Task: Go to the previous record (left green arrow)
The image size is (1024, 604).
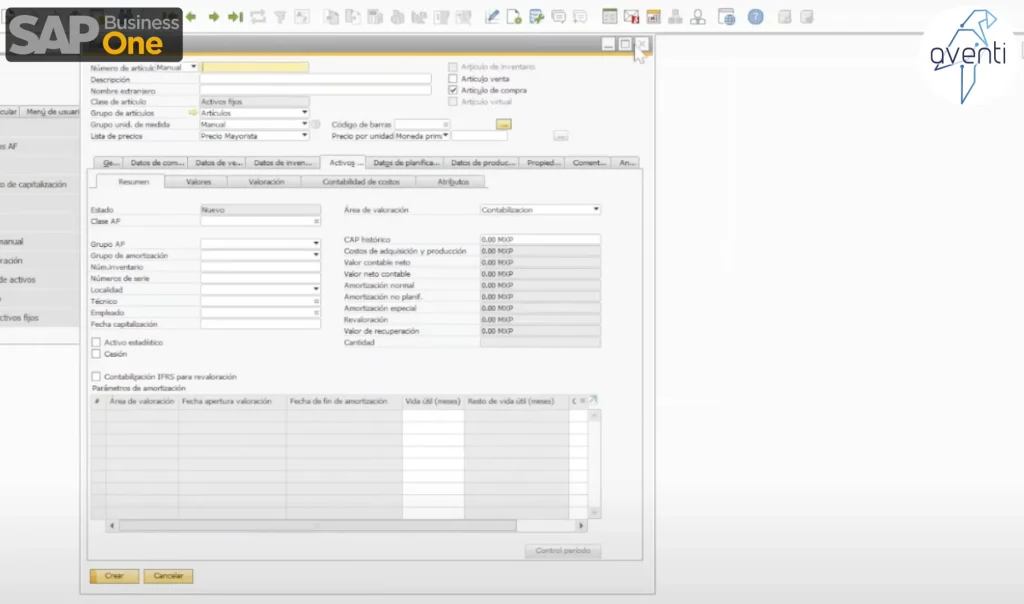Action: pyautogui.click(x=191, y=16)
